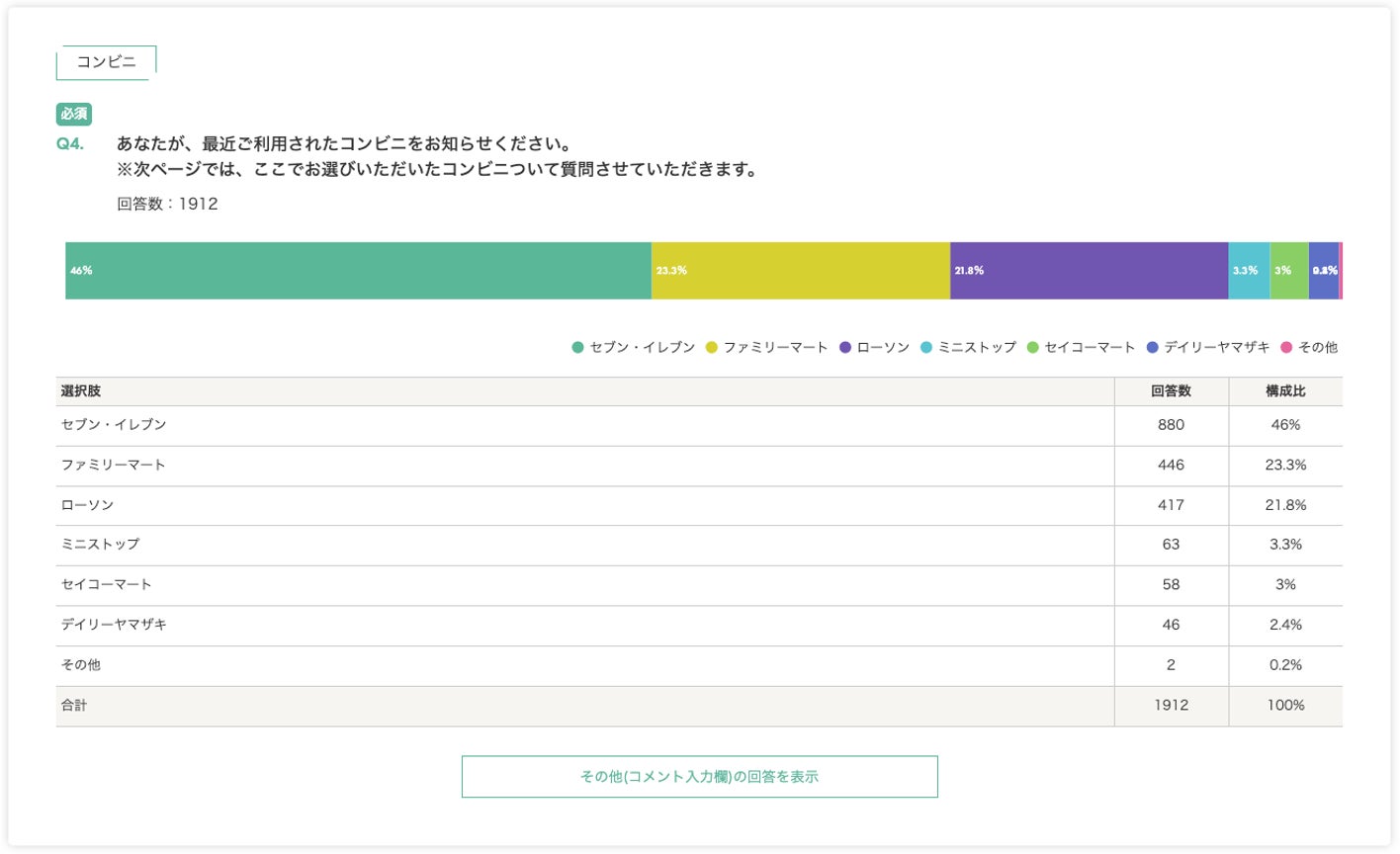The height and width of the screenshot is (854, 1400).
Task: Click the yellow ファミリーマート legend dot
Action: tap(711, 347)
